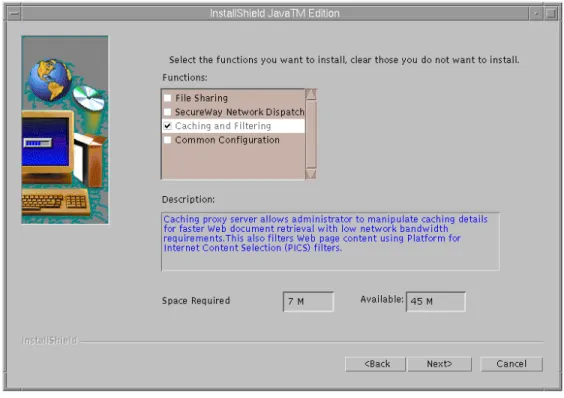This screenshot has height=398, width=564.
Task: Tick the Common Configuration checkbox
Action: pos(168,140)
